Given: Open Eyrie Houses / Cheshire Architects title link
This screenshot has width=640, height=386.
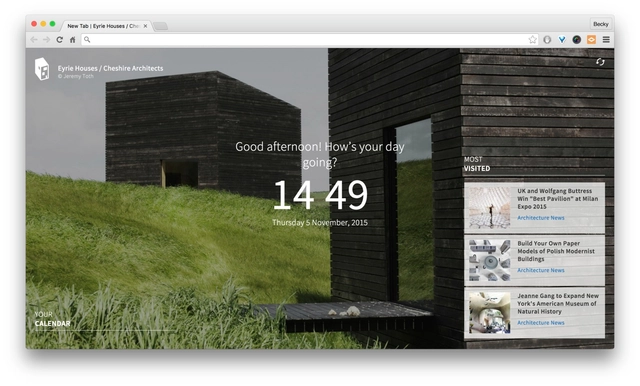Looking at the screenshot, I should point(110,68).
